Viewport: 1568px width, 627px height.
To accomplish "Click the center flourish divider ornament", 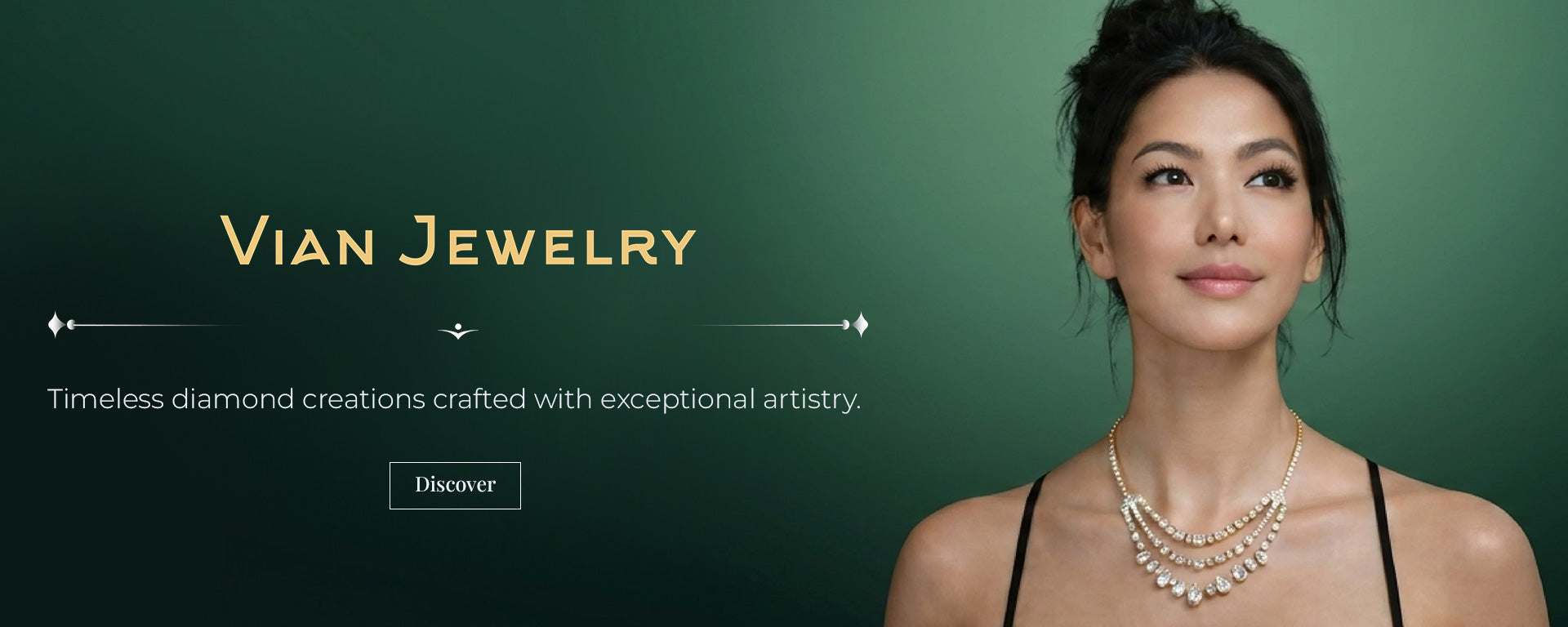I will [458, 331].
